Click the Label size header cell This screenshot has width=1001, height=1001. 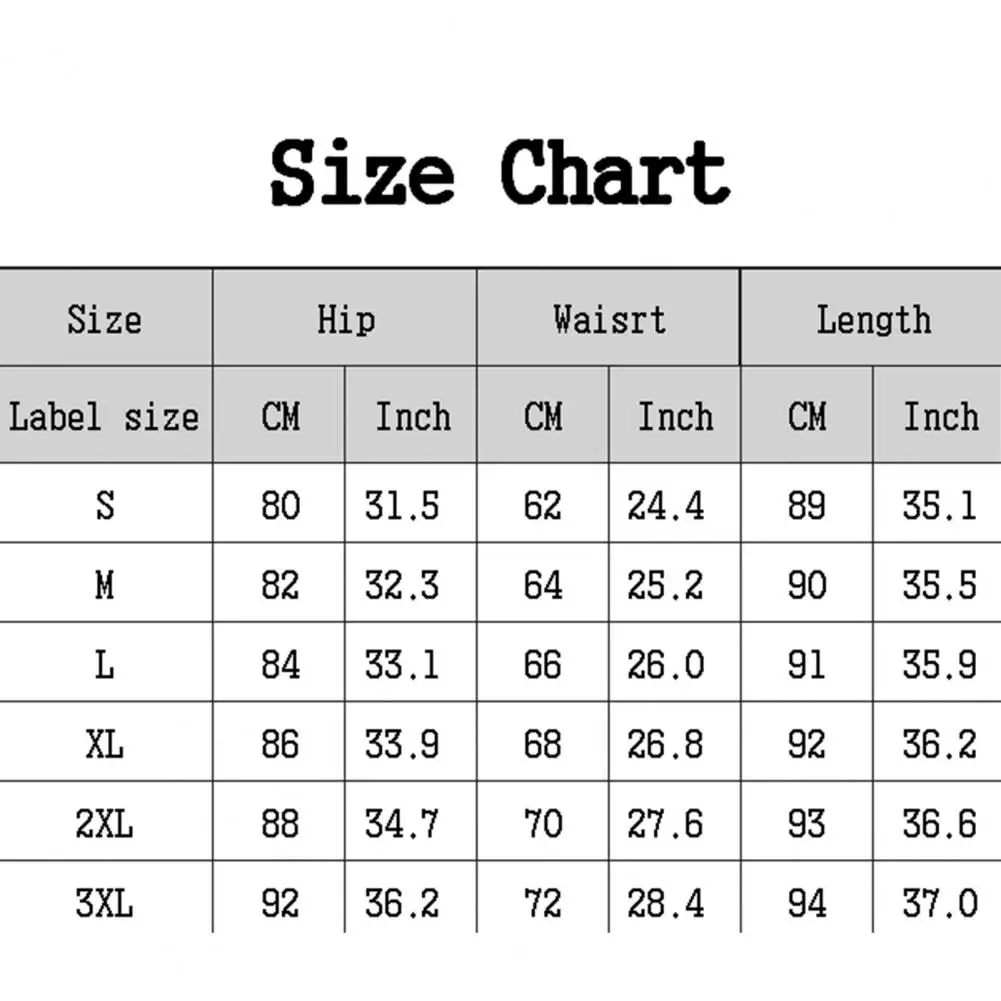104,416
